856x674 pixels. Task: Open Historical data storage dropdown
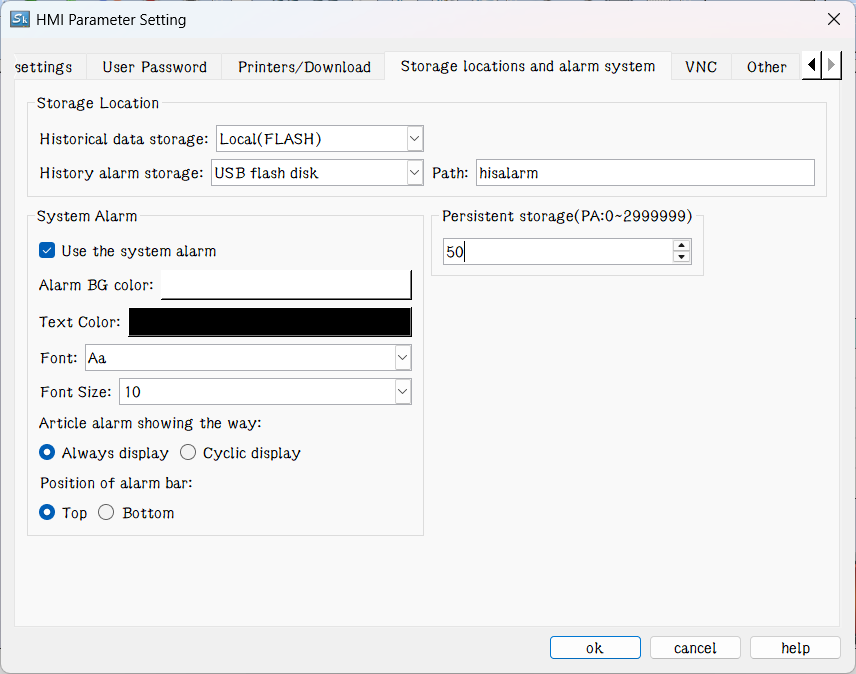coord(415,139)
